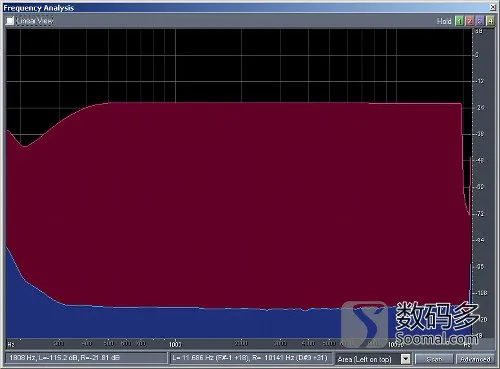Image resolution: width=500 pixels, height=369 pixels.
Task: Click the red Hold 2 button
Action: [470, 21]
